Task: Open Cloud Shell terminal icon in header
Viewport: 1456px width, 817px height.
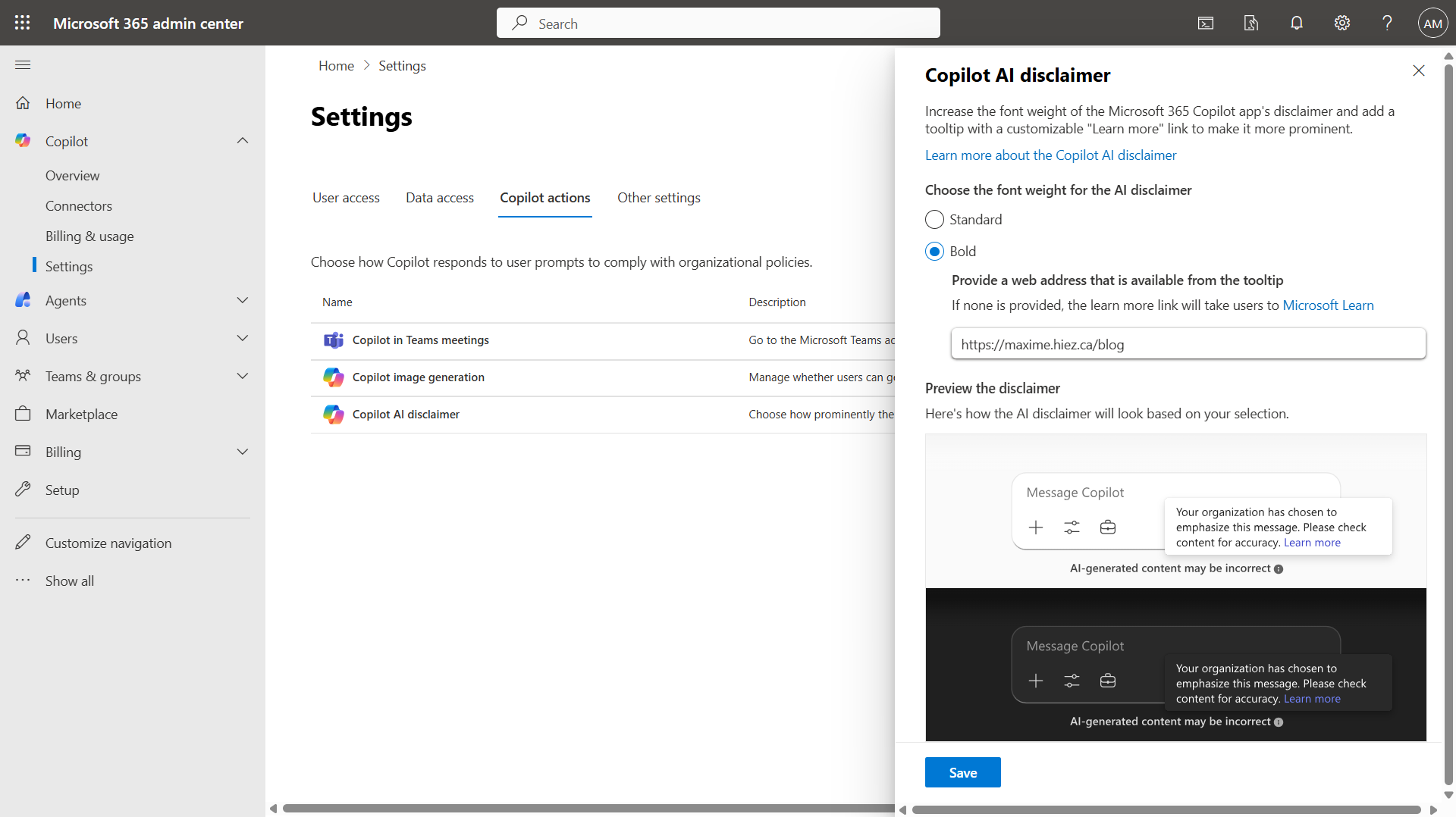Action: [x=1205, y=23]
